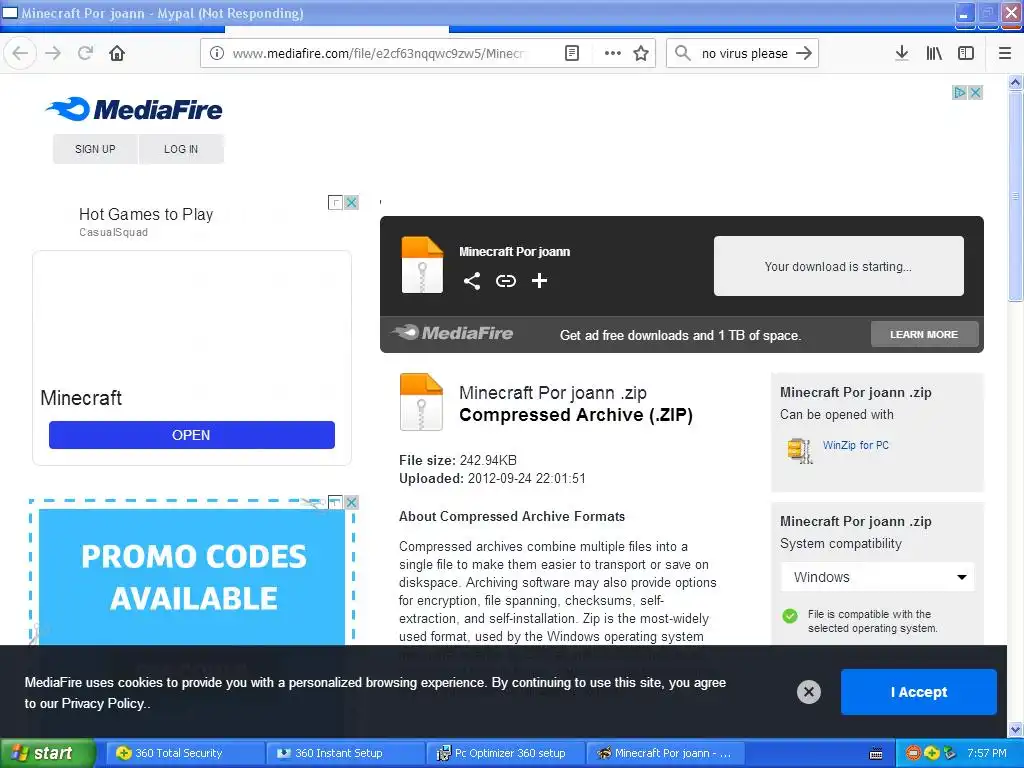Screen dimensions: 1024x768
Task: Click the red system tray icon
Action: (x=913, y=754)
